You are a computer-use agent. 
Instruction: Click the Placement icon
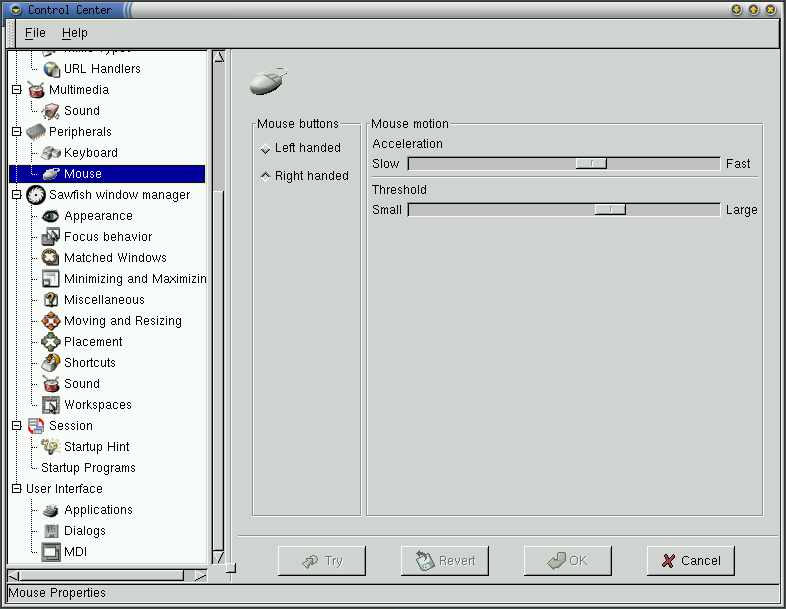pos(51,342)
